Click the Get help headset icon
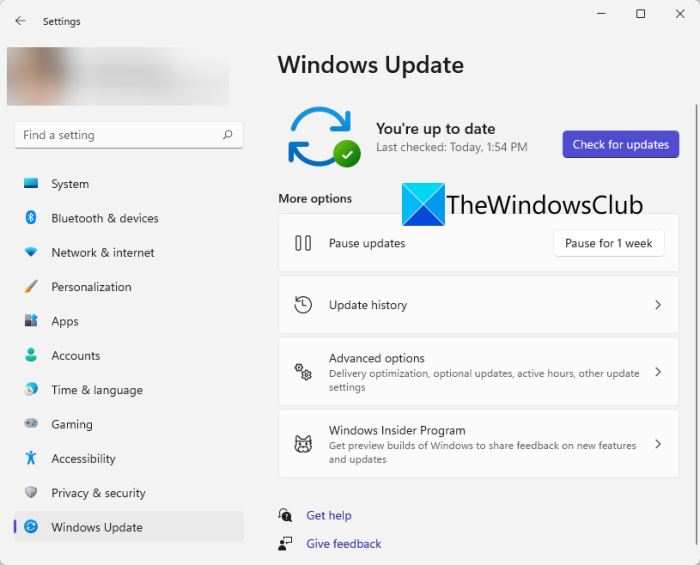This screenshot has height=565, width=700. (285, 515)
